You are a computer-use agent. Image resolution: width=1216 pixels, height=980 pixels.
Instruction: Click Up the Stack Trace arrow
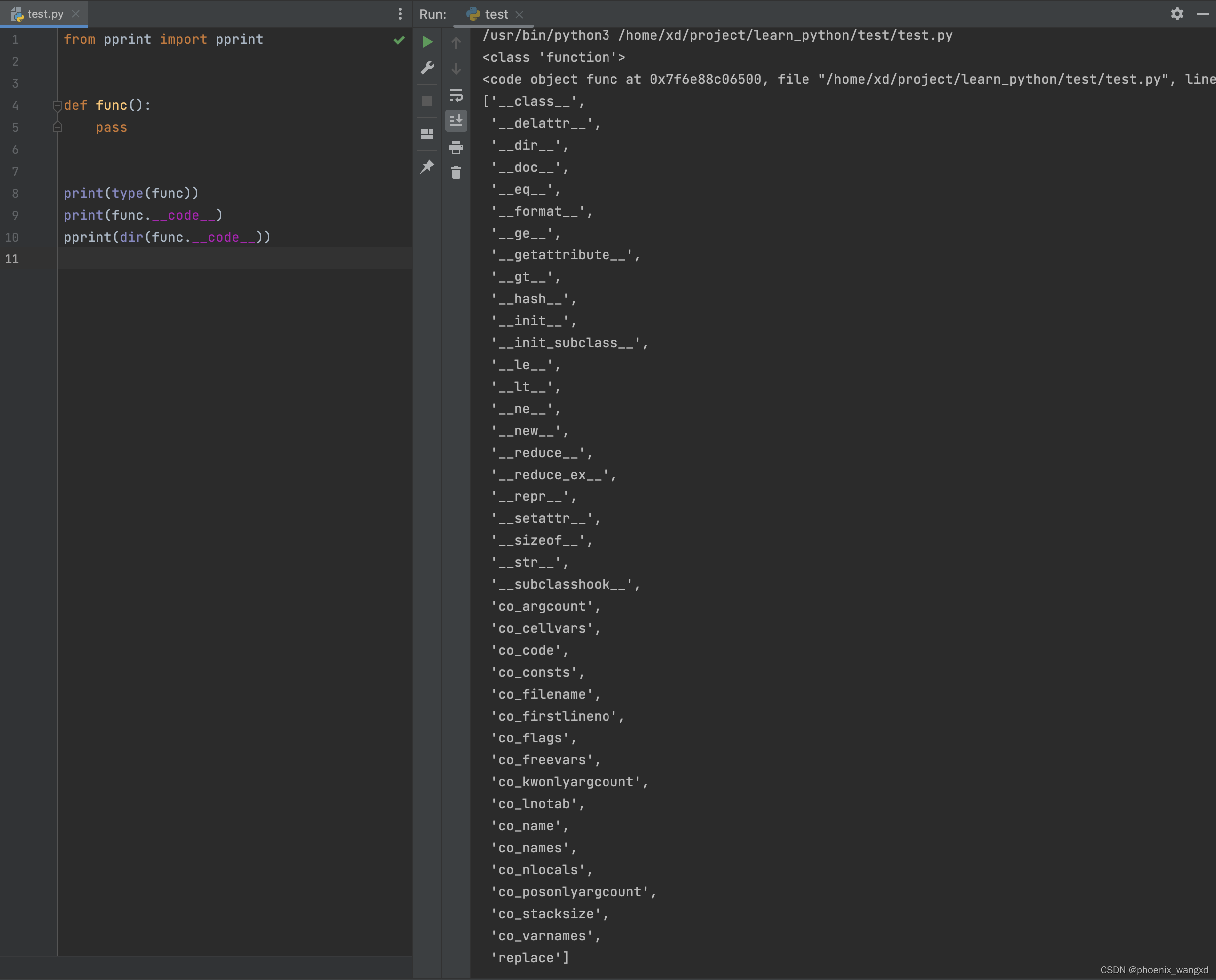coord(456,43)
